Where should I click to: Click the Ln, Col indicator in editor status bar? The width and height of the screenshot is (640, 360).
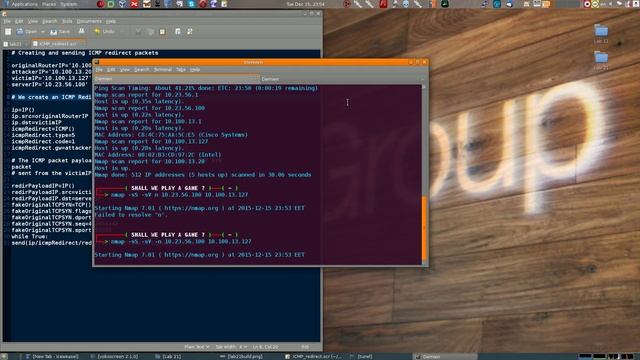coord(265,347)
